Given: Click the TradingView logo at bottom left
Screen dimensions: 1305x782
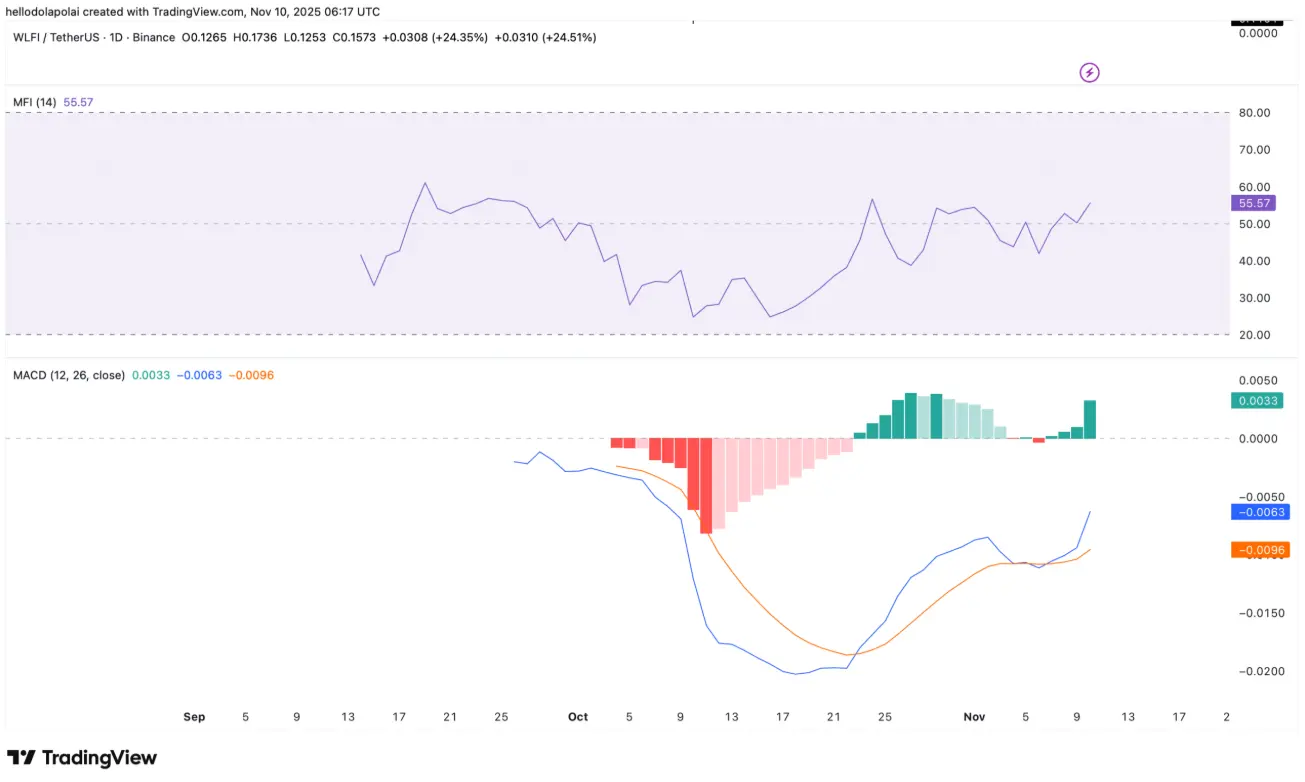Looking at the screenshot, I should [x=82, y=758].
